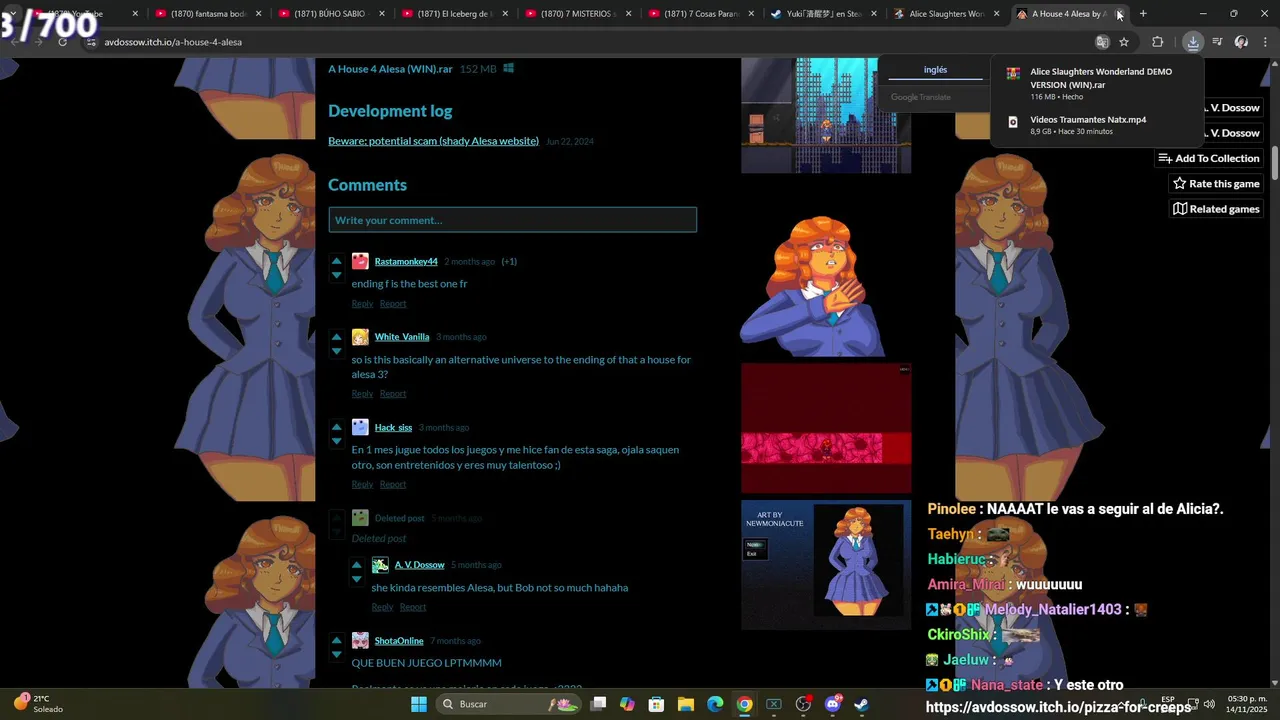Upvote Hack_siss's comment
1280x720 pixels.
pos(336,427)
